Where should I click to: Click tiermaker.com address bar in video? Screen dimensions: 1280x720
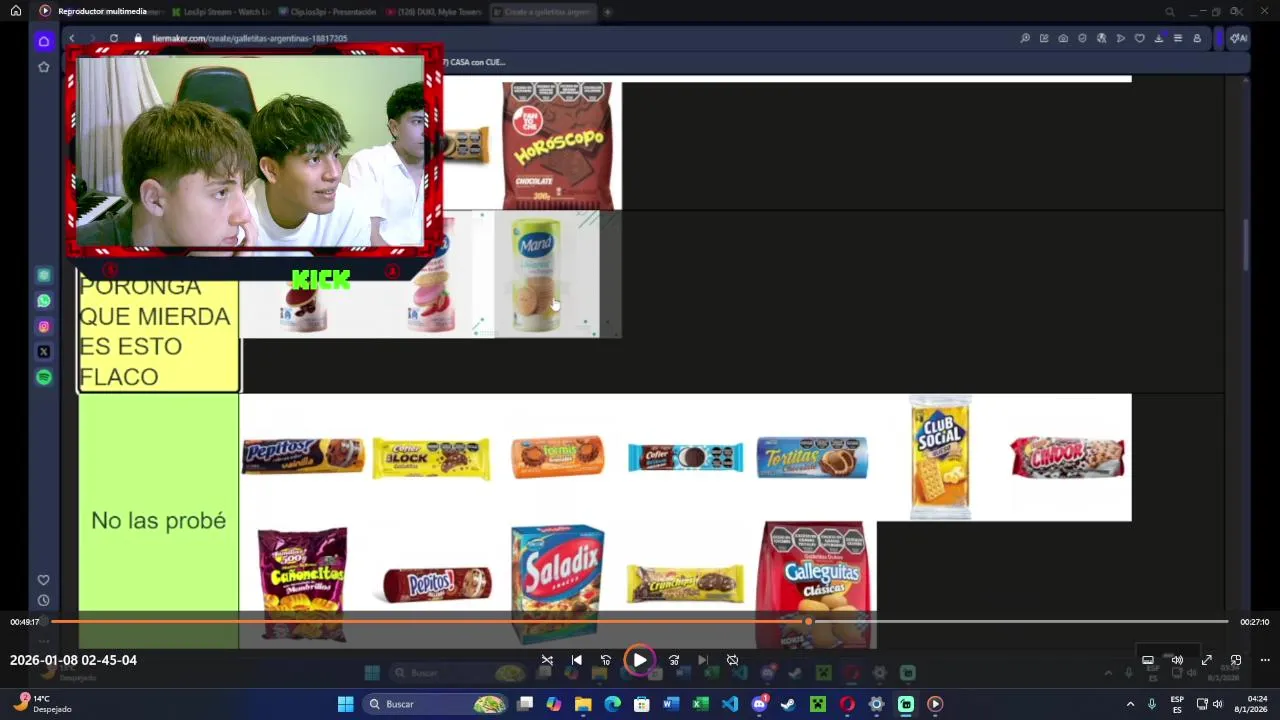pyautogui.click(x=250, y=38)
